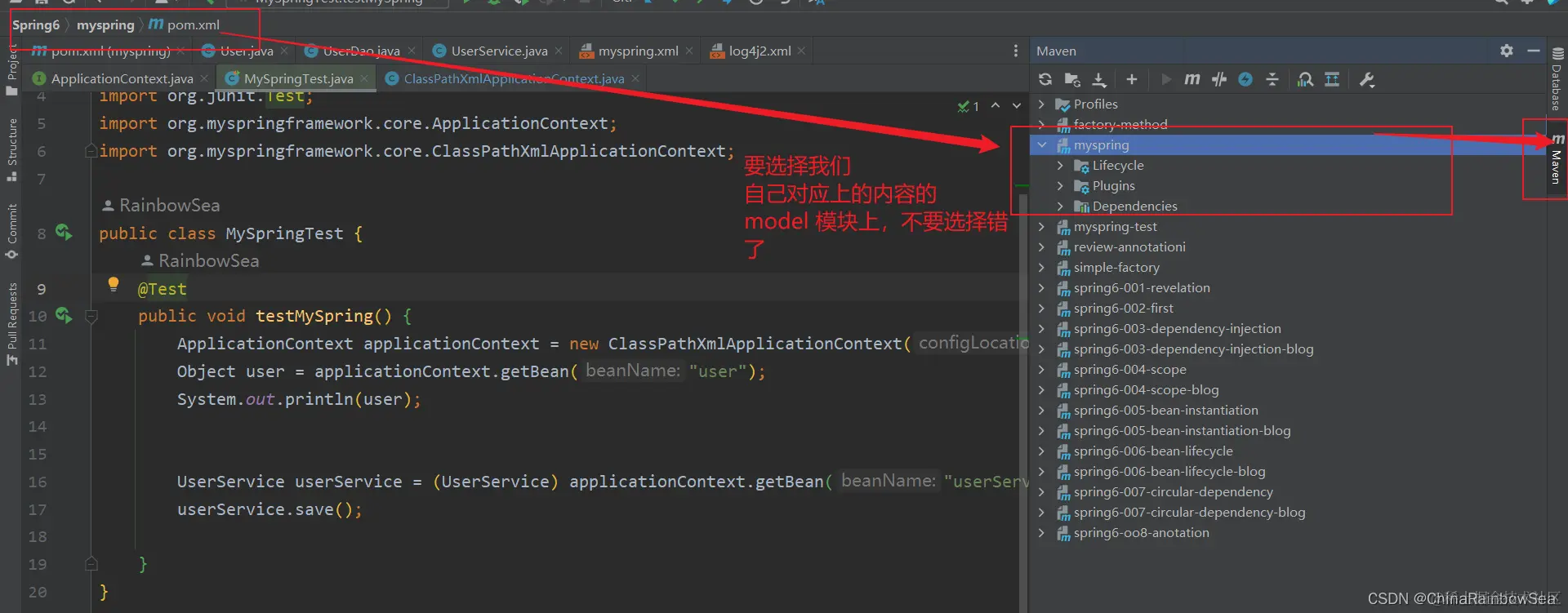1568x613 pixels.
Task: Open the Database tool window
Action: [x=1557, y=78]
